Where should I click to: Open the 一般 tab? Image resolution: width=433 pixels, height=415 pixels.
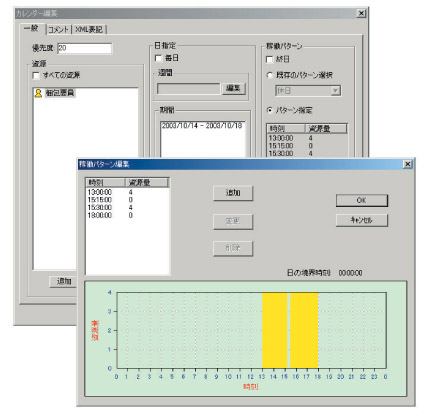pos(32,28)
